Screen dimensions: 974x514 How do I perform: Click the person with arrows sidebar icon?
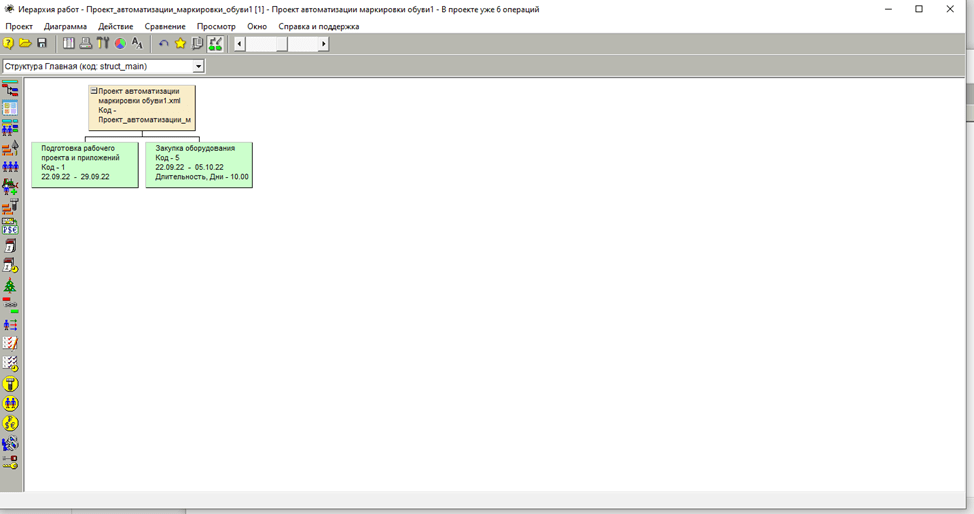click(x=10, y=324)
